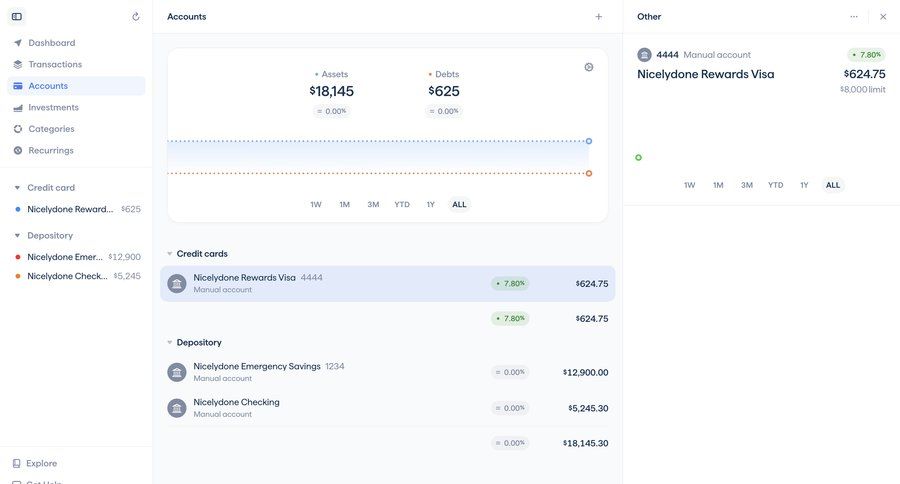Select ALL range in Accounts chart
This screenshot has width=900, height=484.
click(459, 204)
